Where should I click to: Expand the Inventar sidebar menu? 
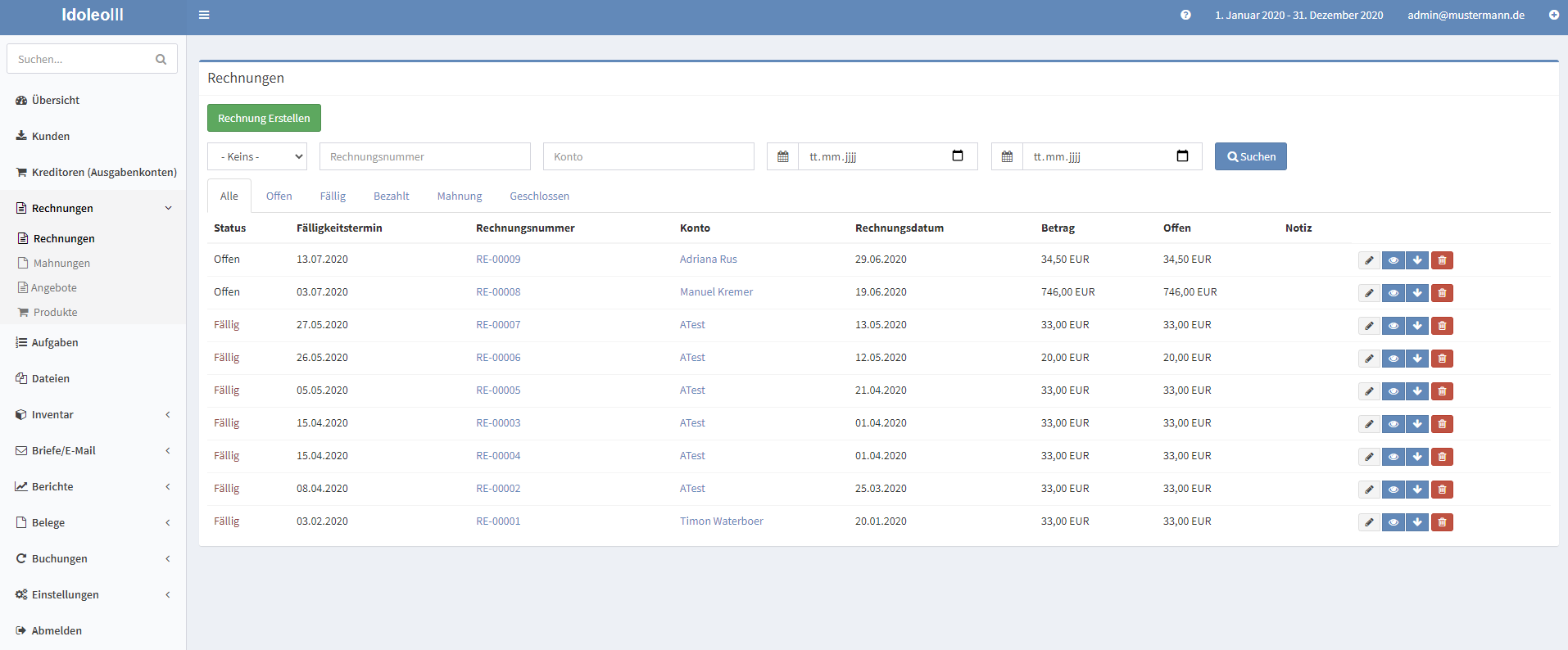[x=93, y=415]
